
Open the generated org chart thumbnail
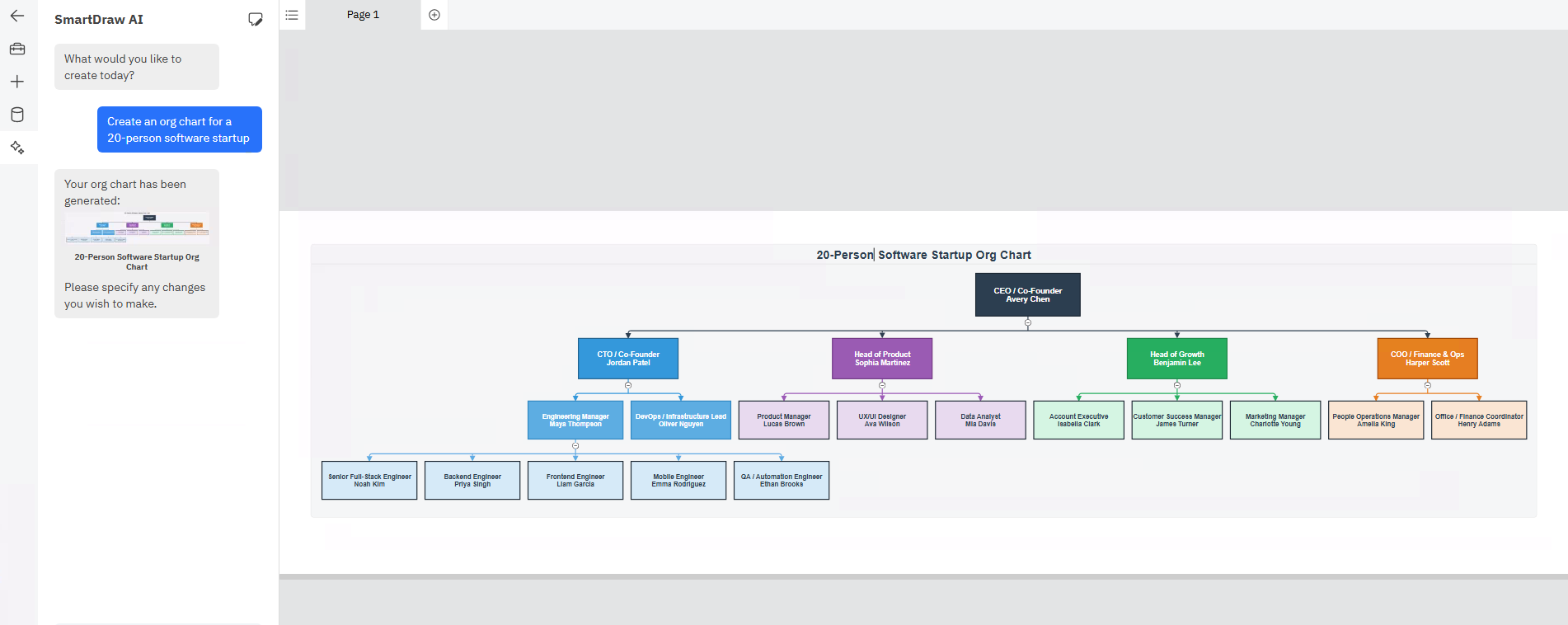(137, 228)
